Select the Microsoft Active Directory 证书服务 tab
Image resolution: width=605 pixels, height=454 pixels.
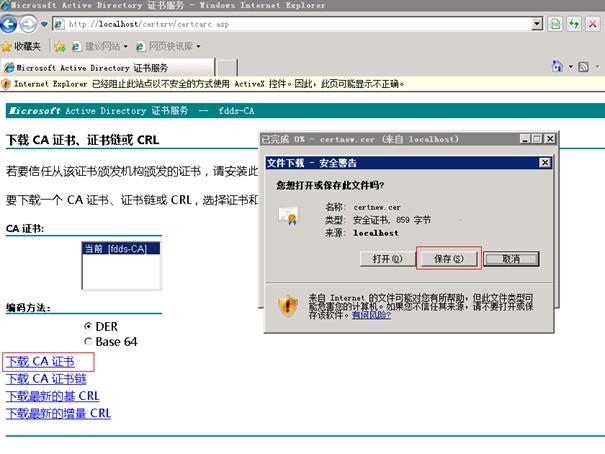[x=108, y=68]
